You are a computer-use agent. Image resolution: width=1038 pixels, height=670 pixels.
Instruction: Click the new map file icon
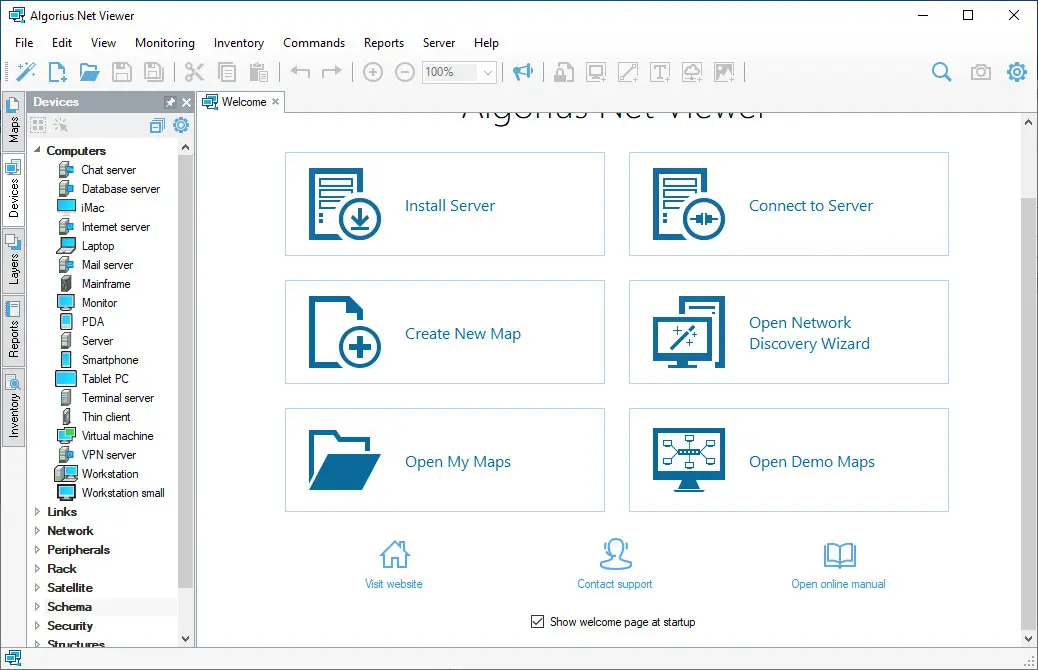point(58,72)
